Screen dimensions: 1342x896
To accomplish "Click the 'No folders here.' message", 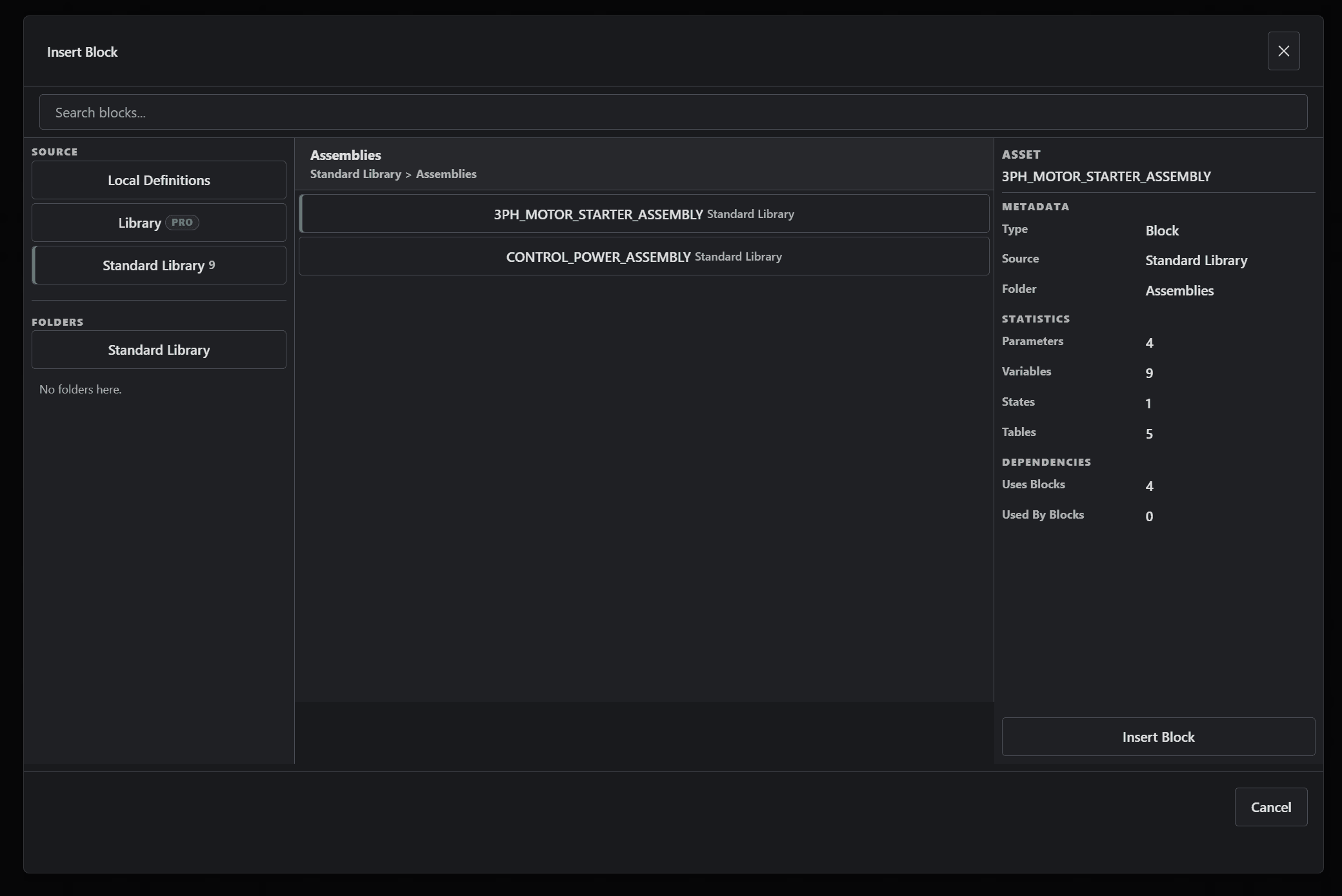I will (81, 390).
